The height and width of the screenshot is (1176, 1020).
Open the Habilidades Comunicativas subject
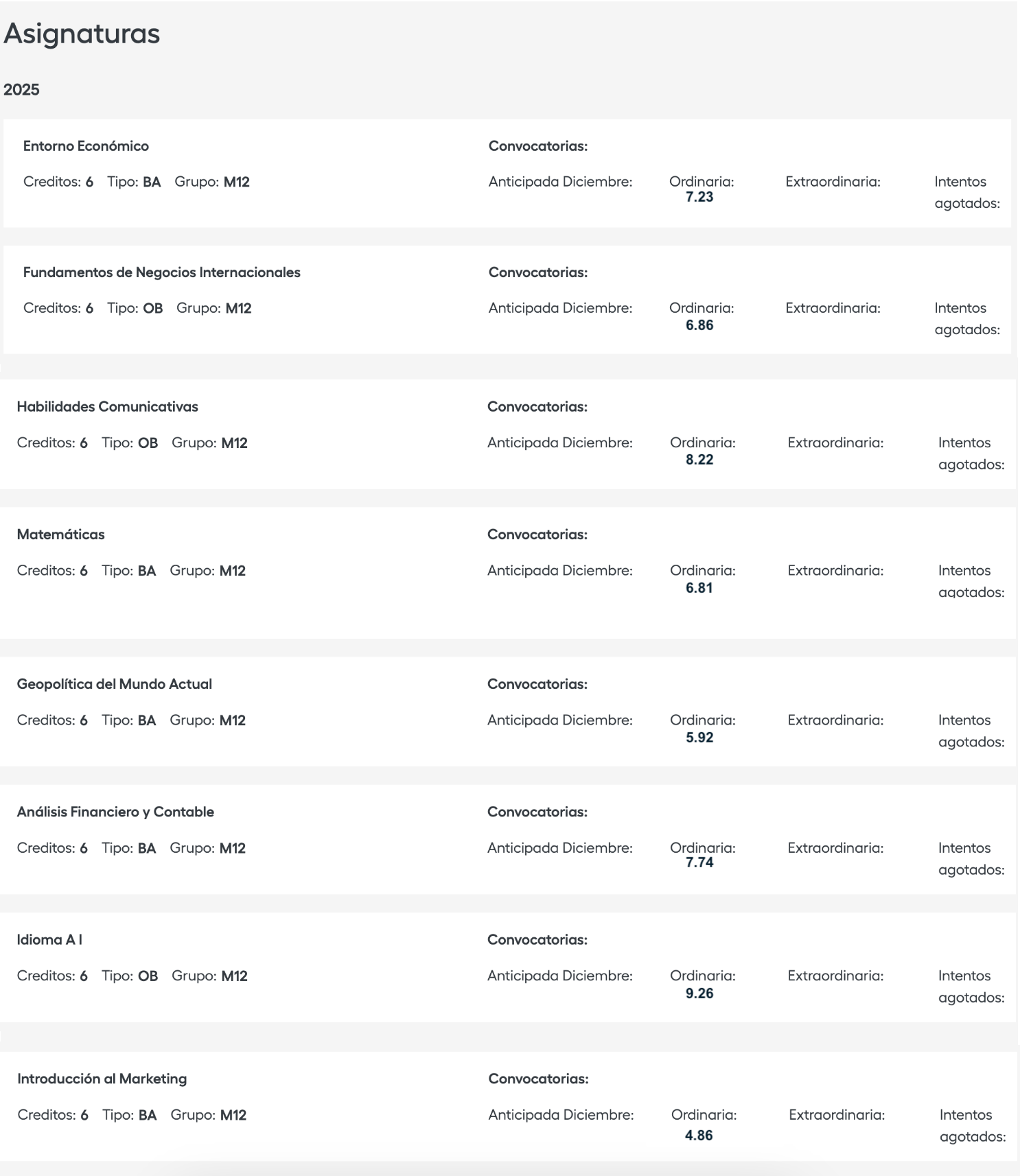[107, 407]
